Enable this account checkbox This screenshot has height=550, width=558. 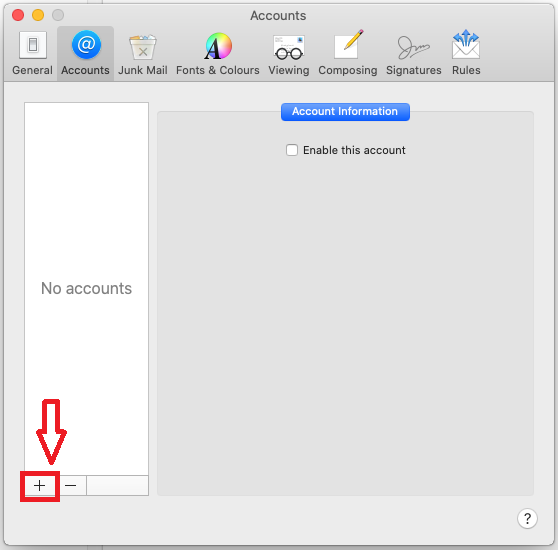click(x=292, y=150)
